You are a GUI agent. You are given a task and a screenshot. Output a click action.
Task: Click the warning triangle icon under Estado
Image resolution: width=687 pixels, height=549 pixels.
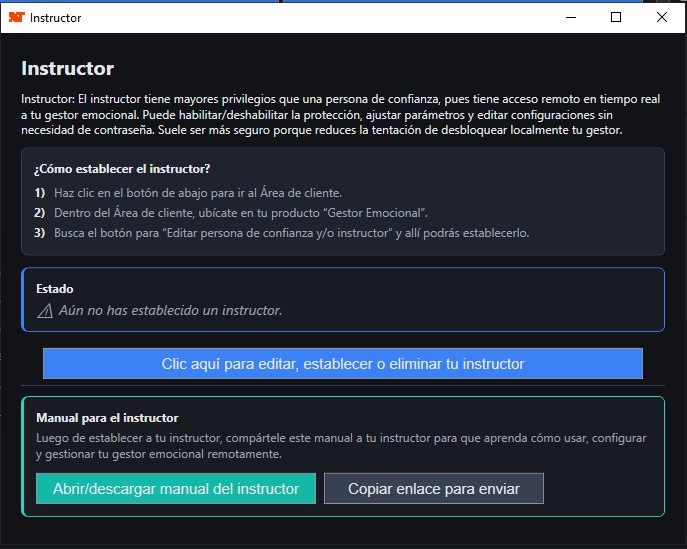tap(44, 311)
